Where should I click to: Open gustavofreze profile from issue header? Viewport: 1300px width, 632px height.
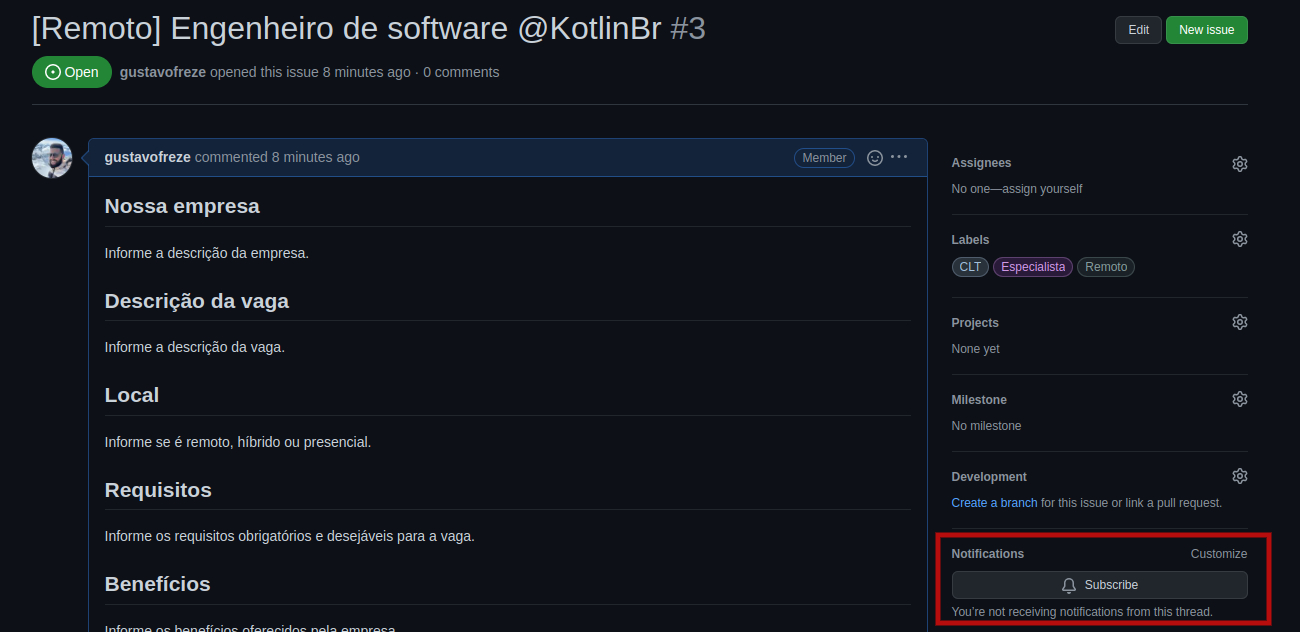click(162, 72)
